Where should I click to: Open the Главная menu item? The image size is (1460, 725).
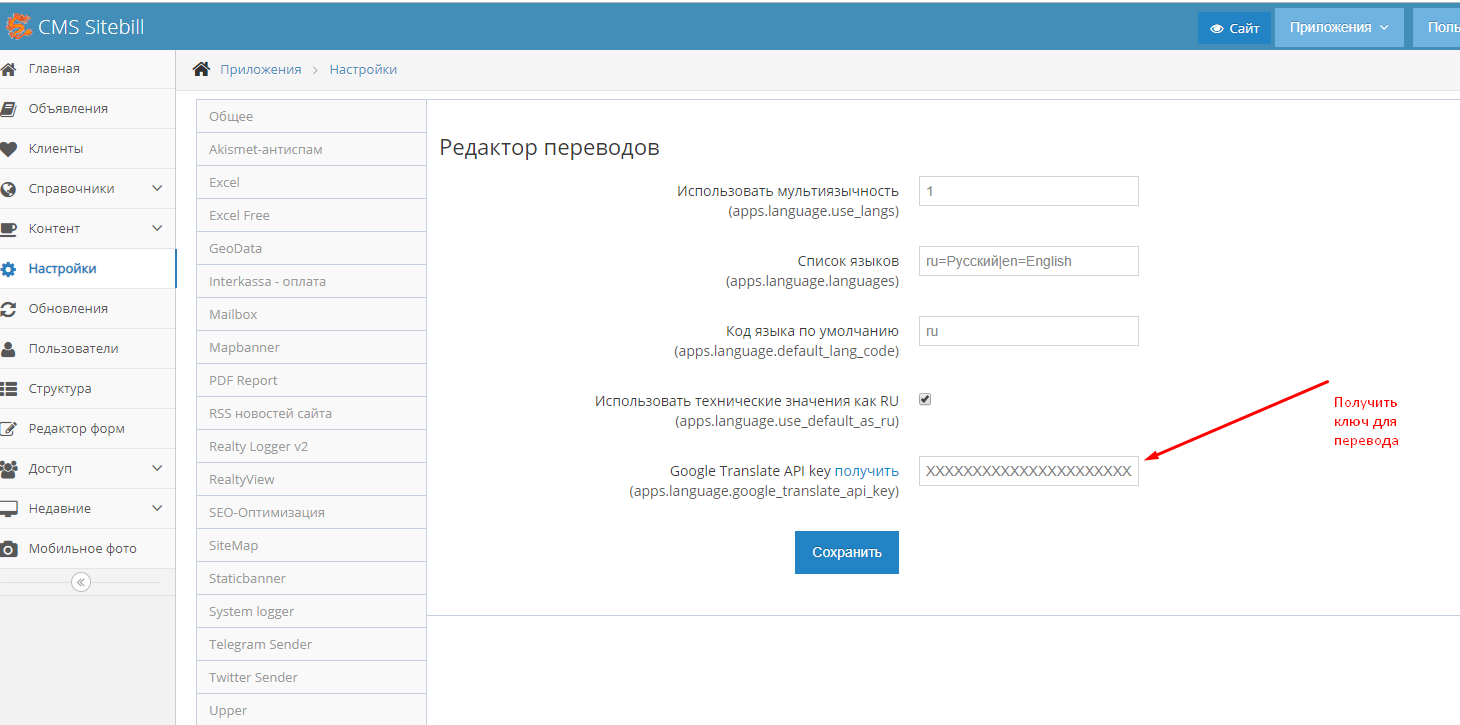point(87,69)
